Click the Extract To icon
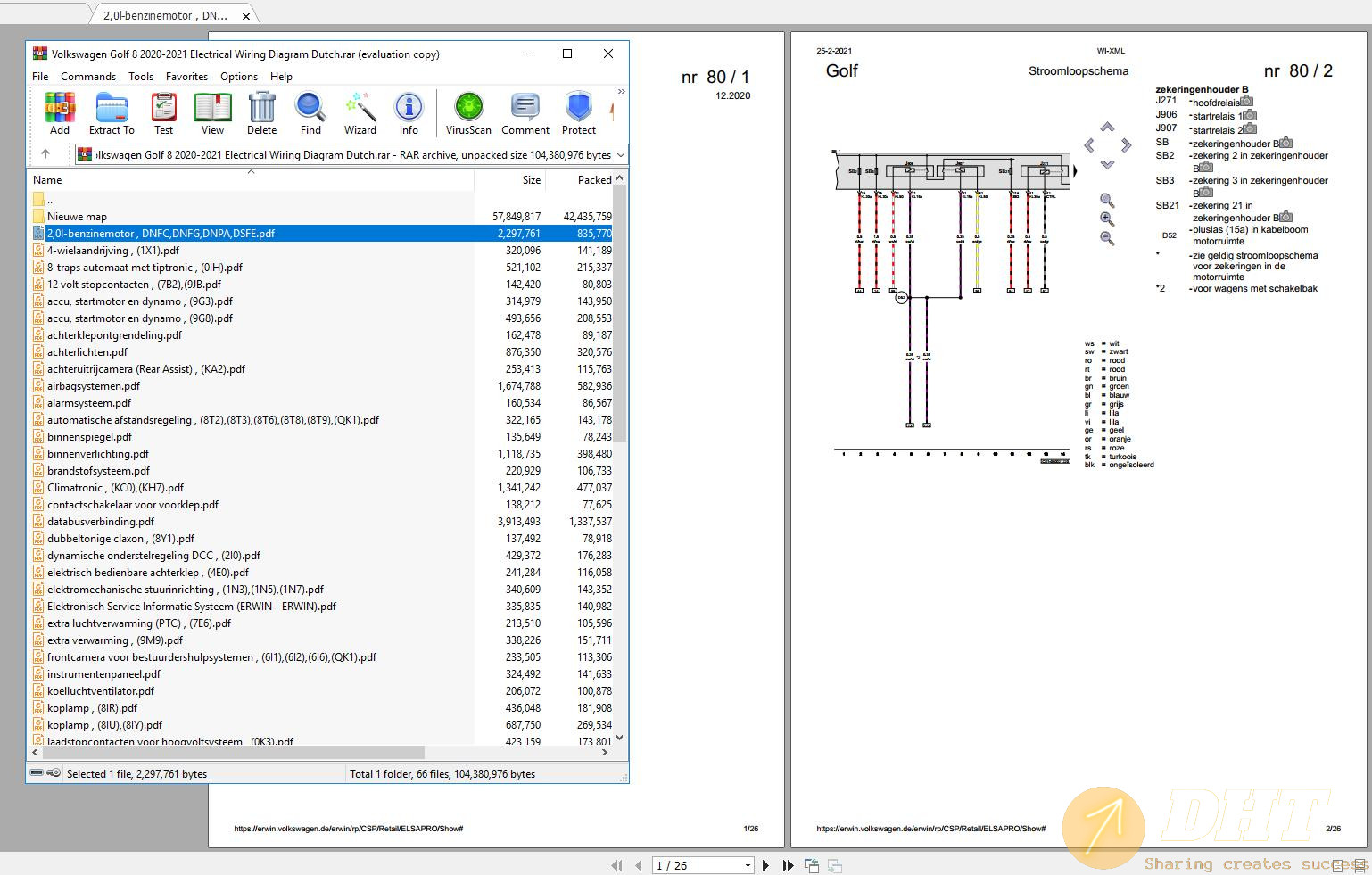The image size is (1372, 875). [x=112, y=114]
